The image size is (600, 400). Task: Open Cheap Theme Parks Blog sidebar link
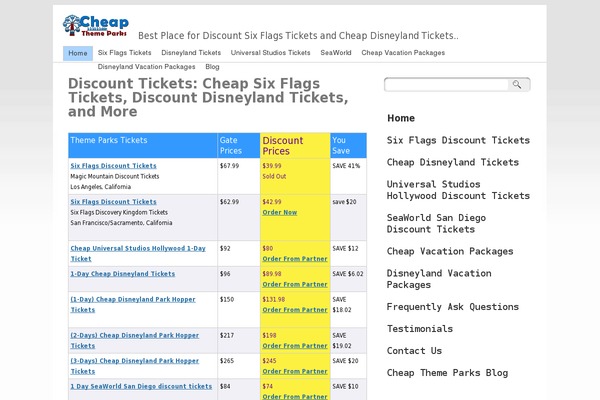(447, 373)
